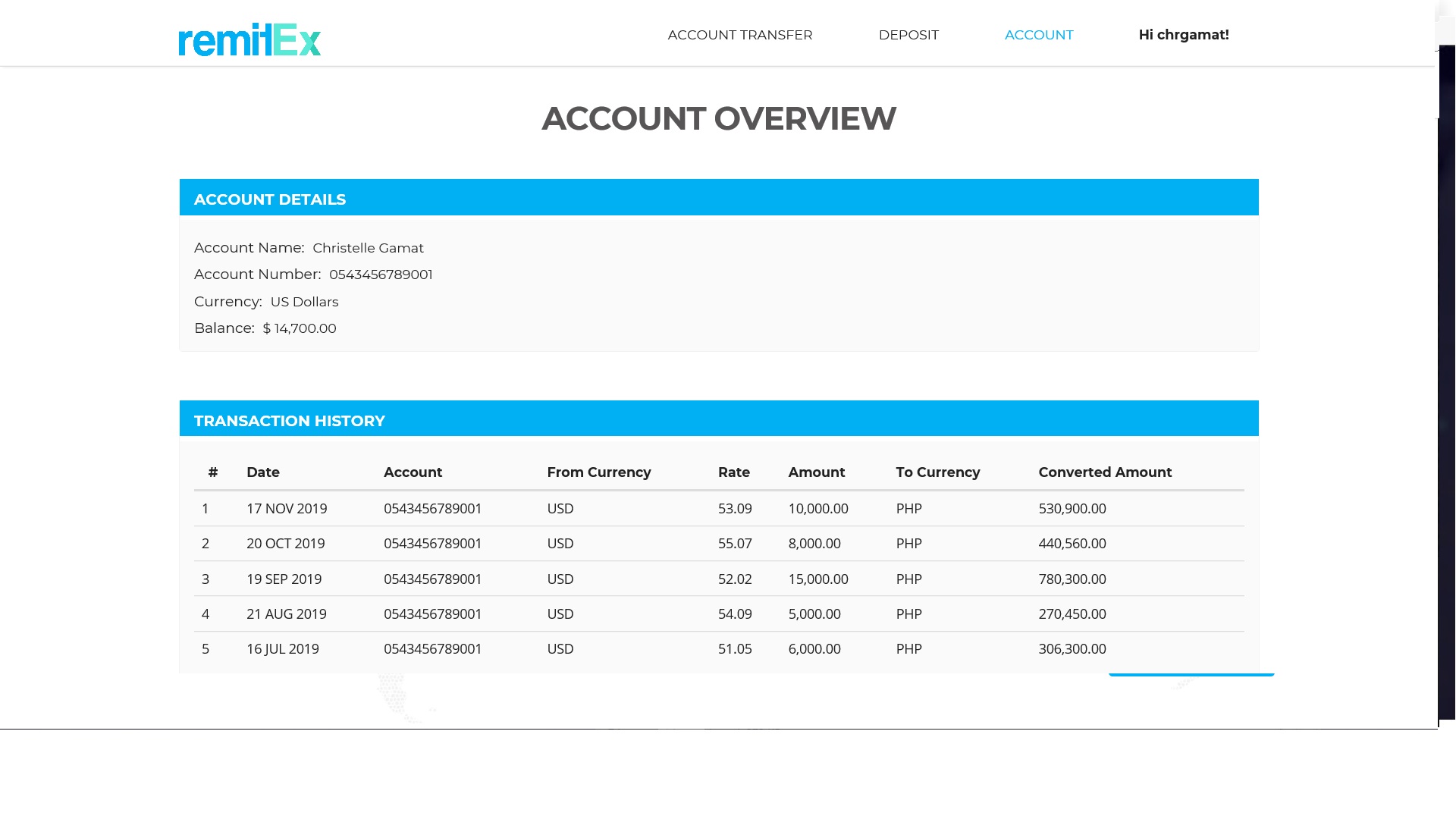Click the Date column header
This screenshot has width=1456, height=819.
(263, 472)
